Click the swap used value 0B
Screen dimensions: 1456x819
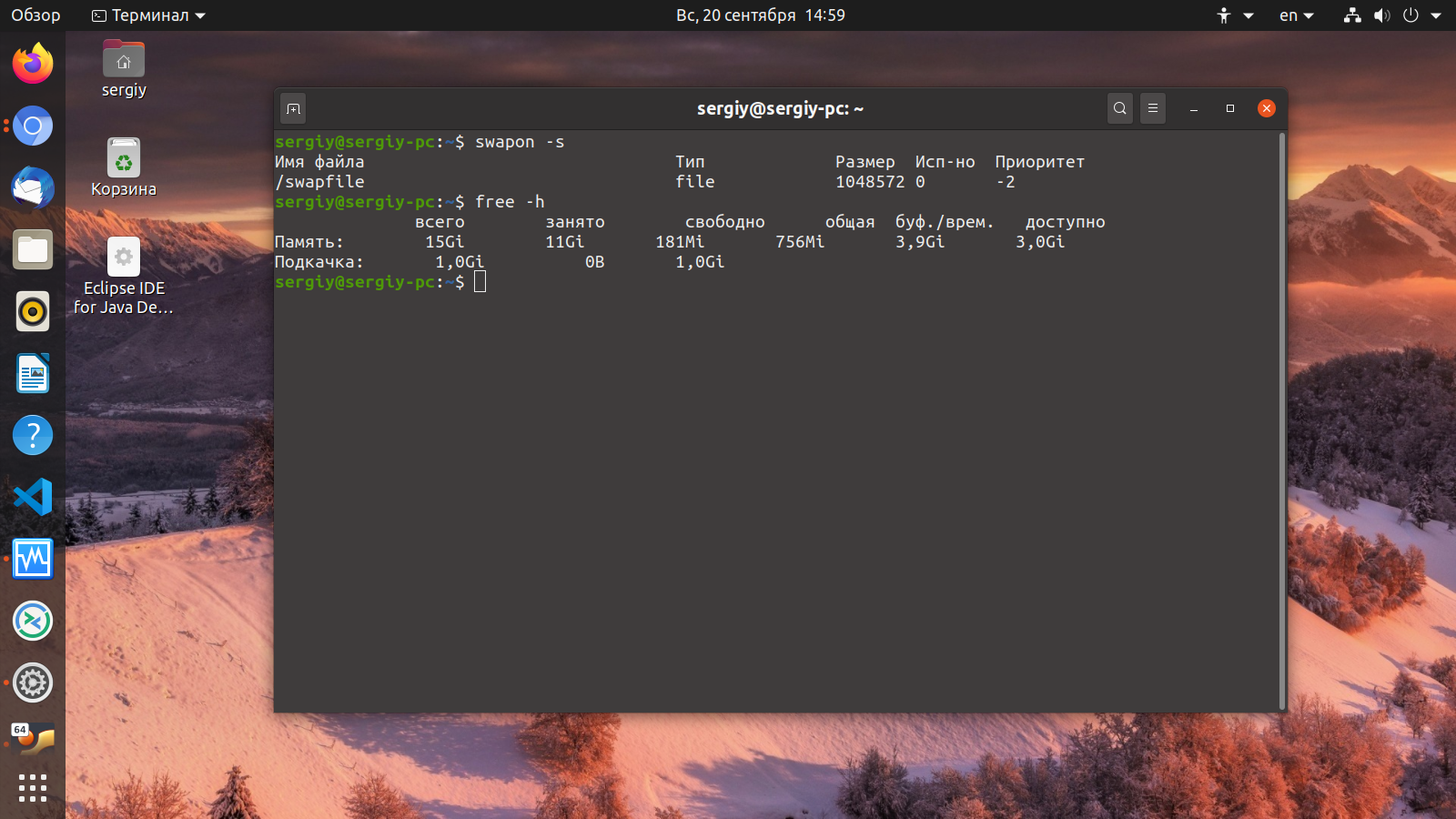(595, 262)
